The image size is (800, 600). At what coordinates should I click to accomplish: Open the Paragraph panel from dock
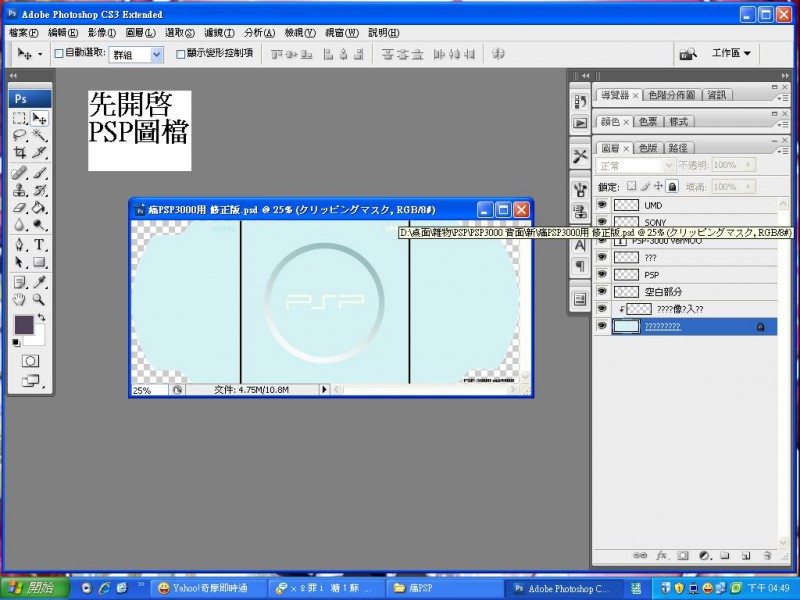580,266
